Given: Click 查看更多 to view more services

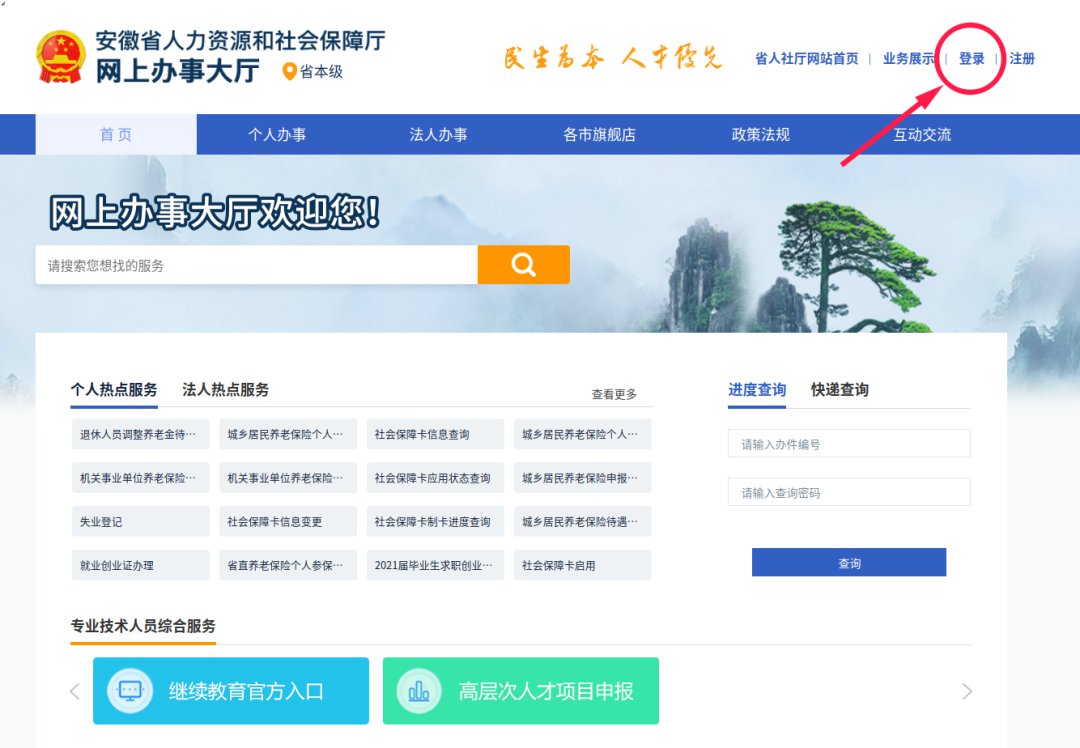Looking at the screenshot, I should (614, 394).
